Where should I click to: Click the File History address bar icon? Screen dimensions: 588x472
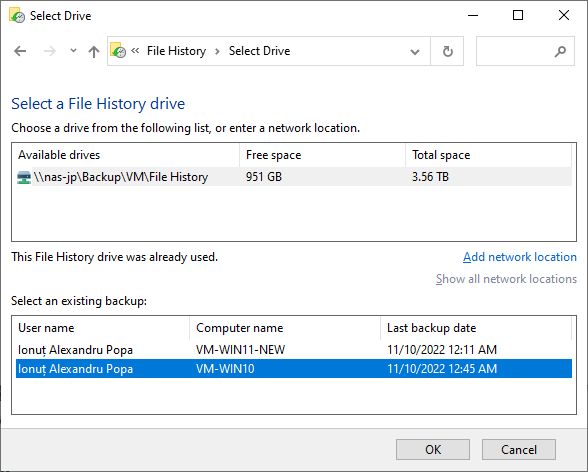tap(118, 50)
